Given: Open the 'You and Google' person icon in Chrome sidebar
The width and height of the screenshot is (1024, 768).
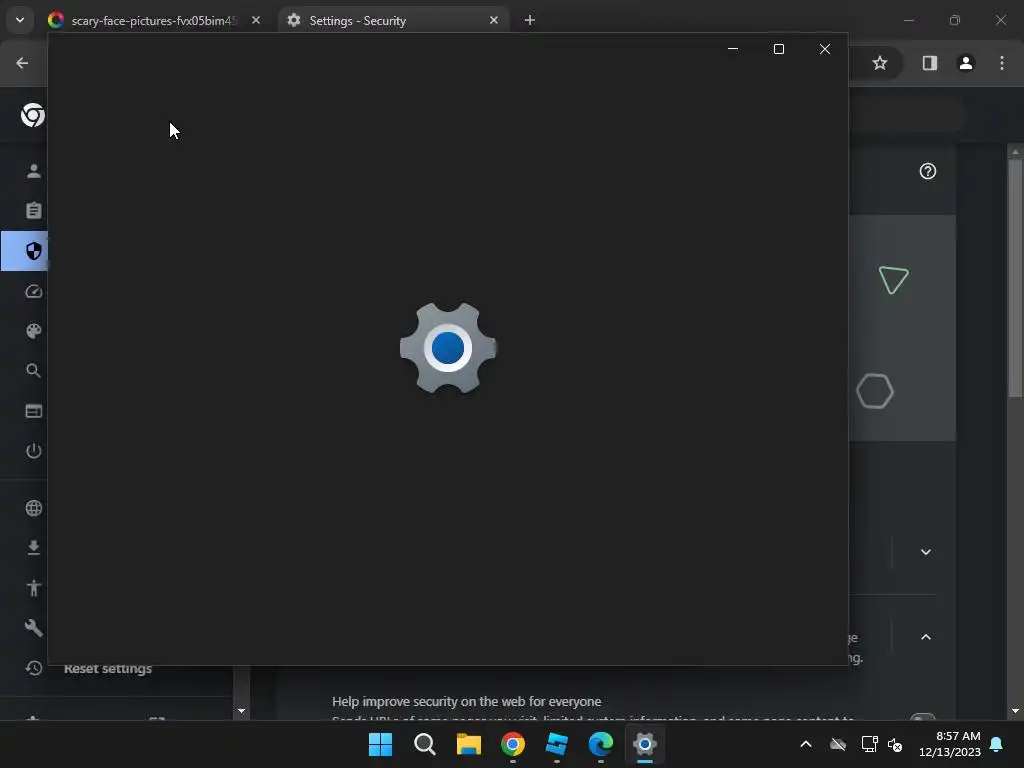Looking at the screenshot, I should point(34,171).
